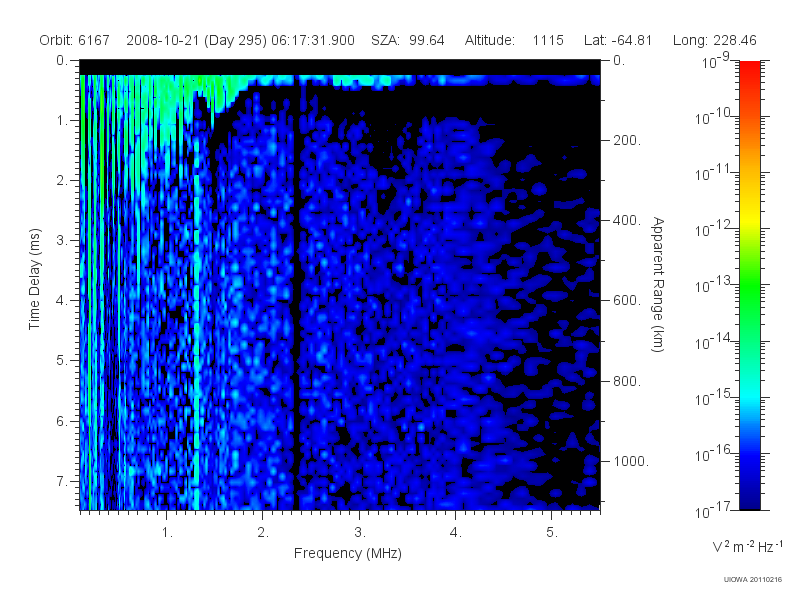Click the 1000. label on Apparent Range axis

(x=631, y=461)
